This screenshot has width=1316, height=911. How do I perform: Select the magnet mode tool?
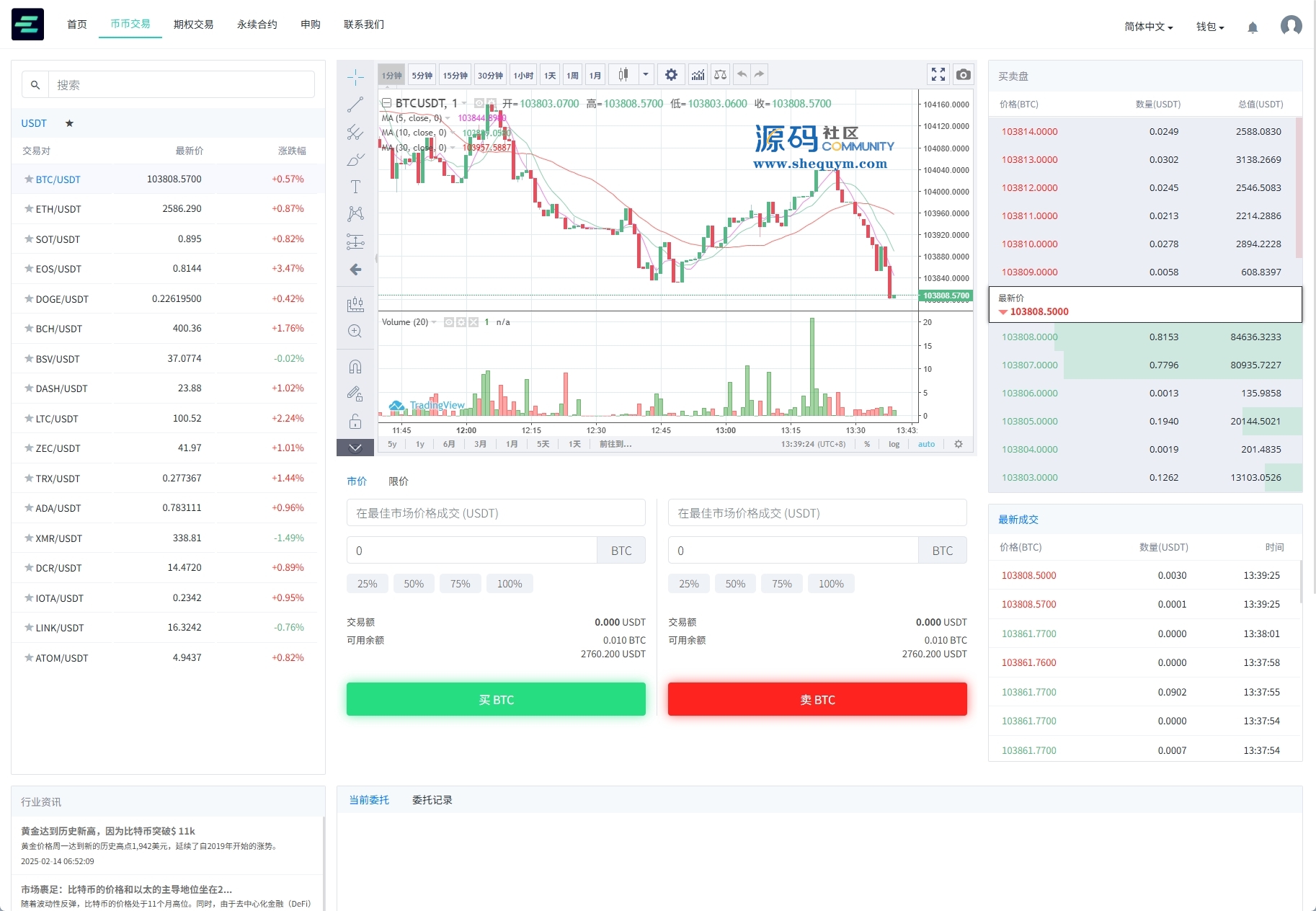coord(355,367)
